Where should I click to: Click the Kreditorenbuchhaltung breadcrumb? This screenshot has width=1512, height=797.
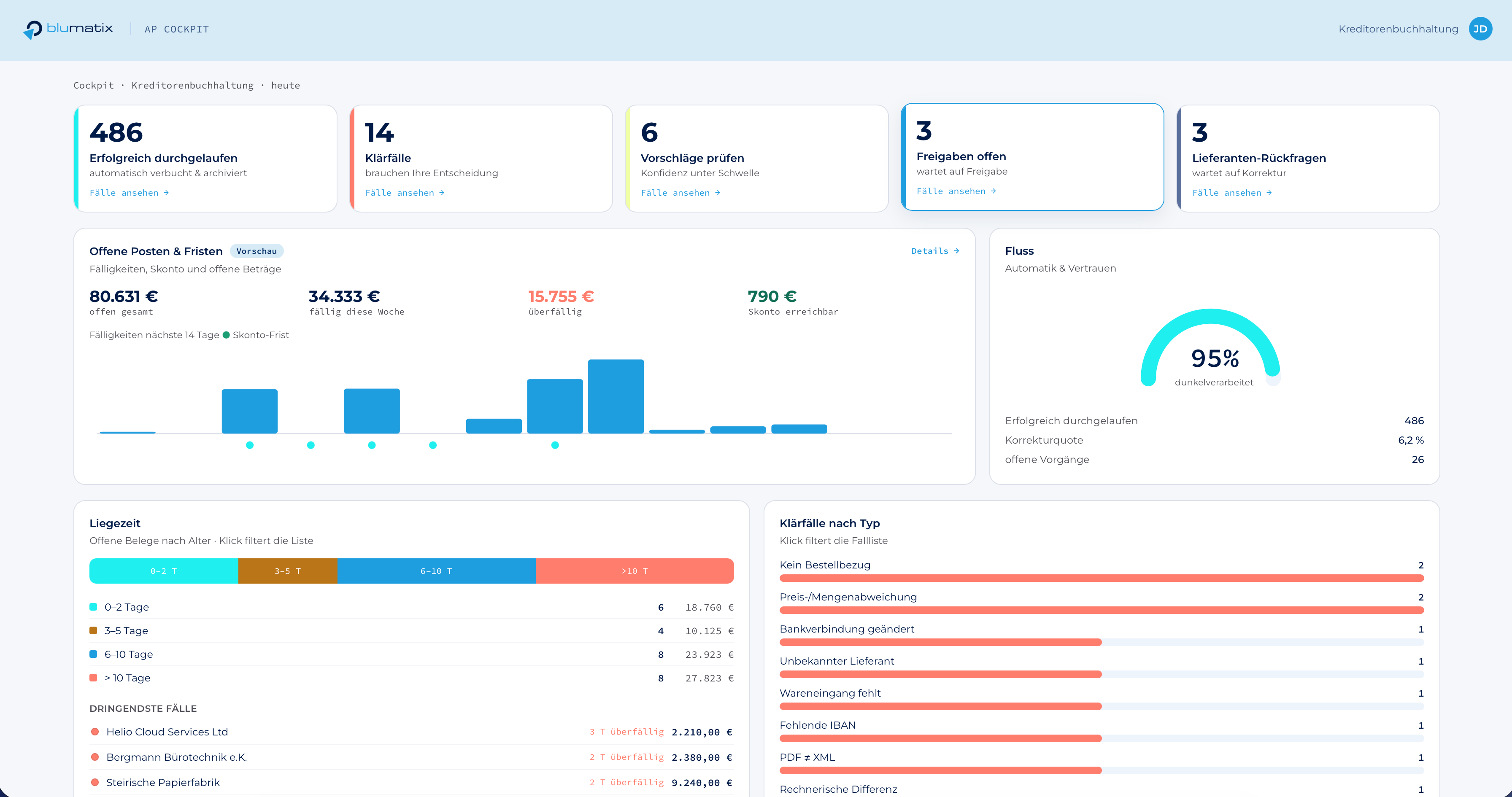pos(192,86)
